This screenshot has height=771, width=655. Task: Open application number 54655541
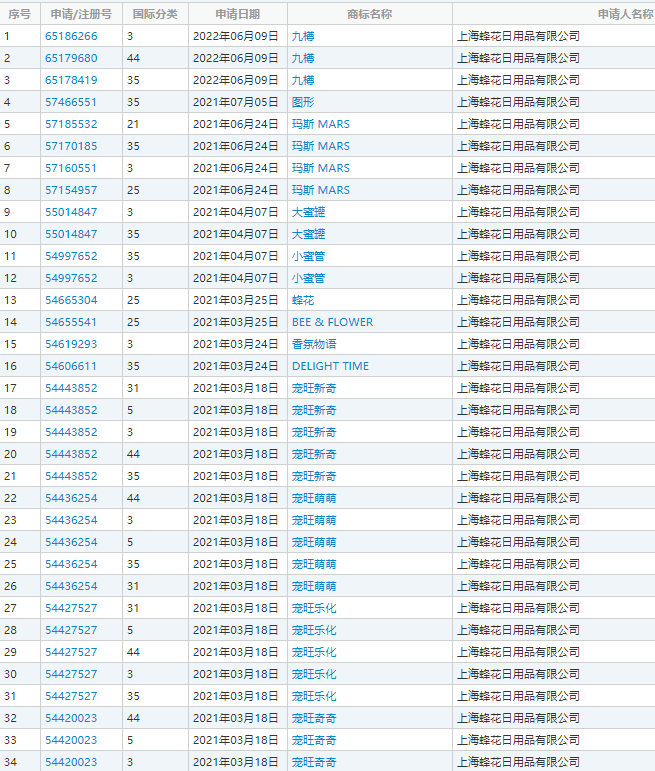(x=71, y=322)
